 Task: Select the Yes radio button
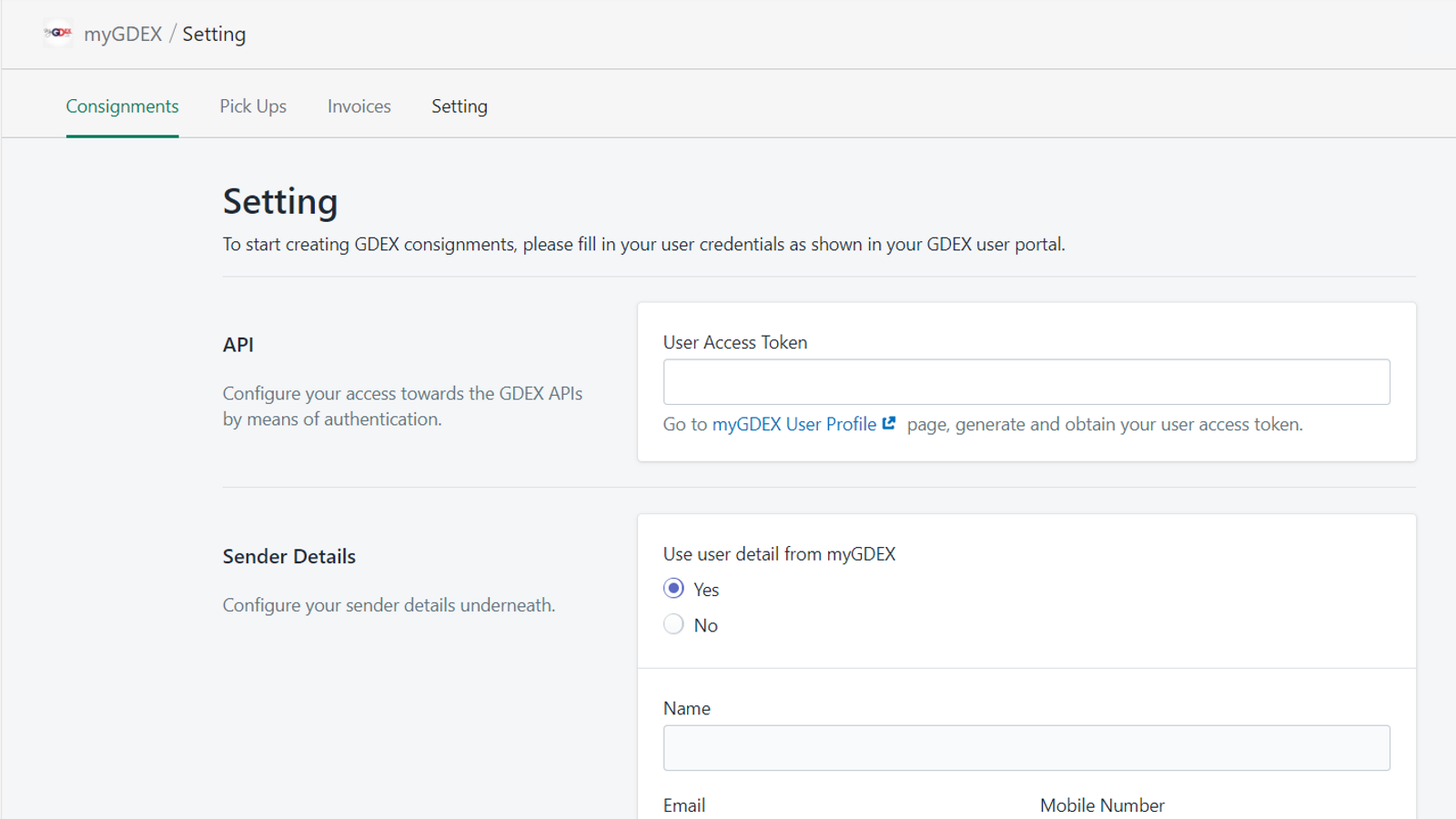tap(673, 589)
